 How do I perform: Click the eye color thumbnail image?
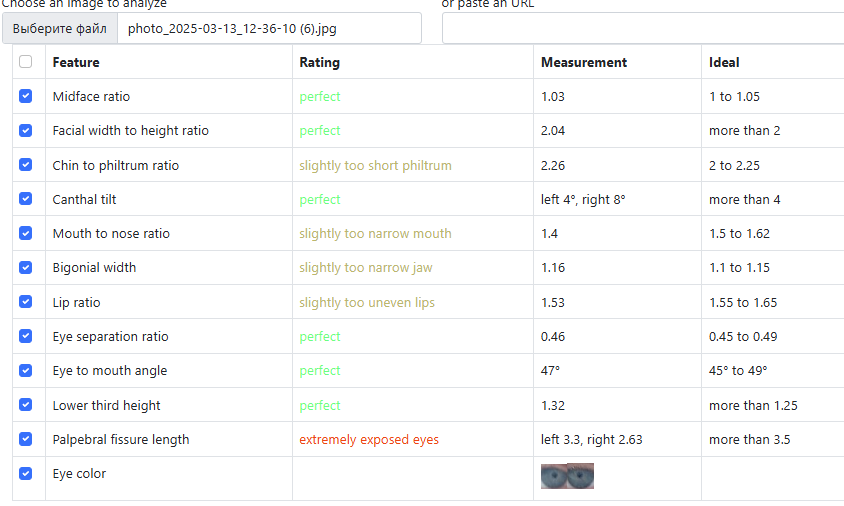[567, 476]
